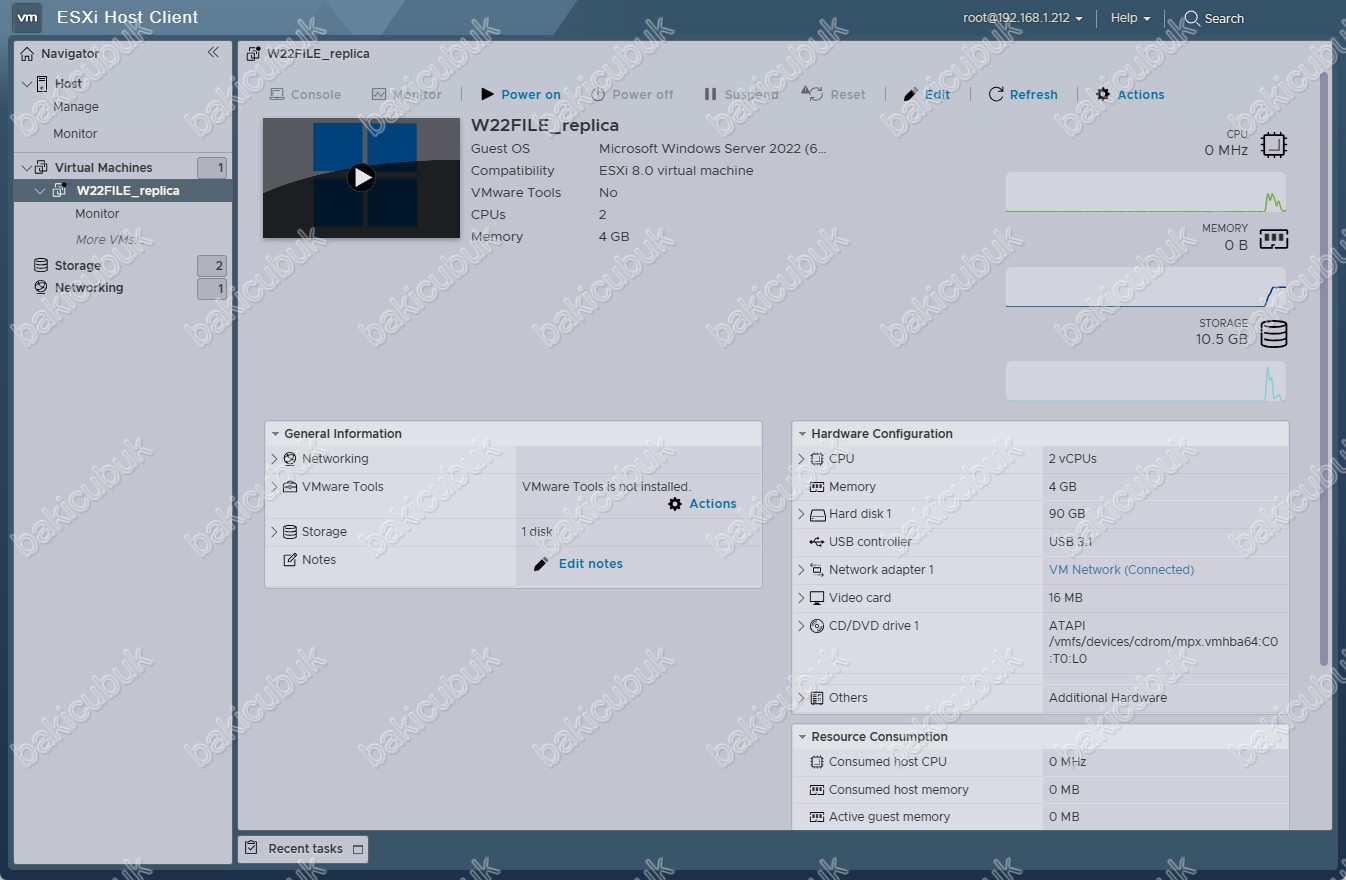Expand the CPU hardware row
Screen dimensions: 1346x880
pos(801,459)
